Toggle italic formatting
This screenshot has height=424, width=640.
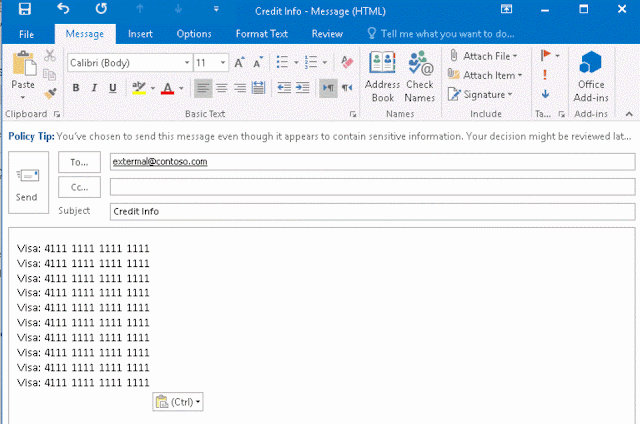[94, 88]
